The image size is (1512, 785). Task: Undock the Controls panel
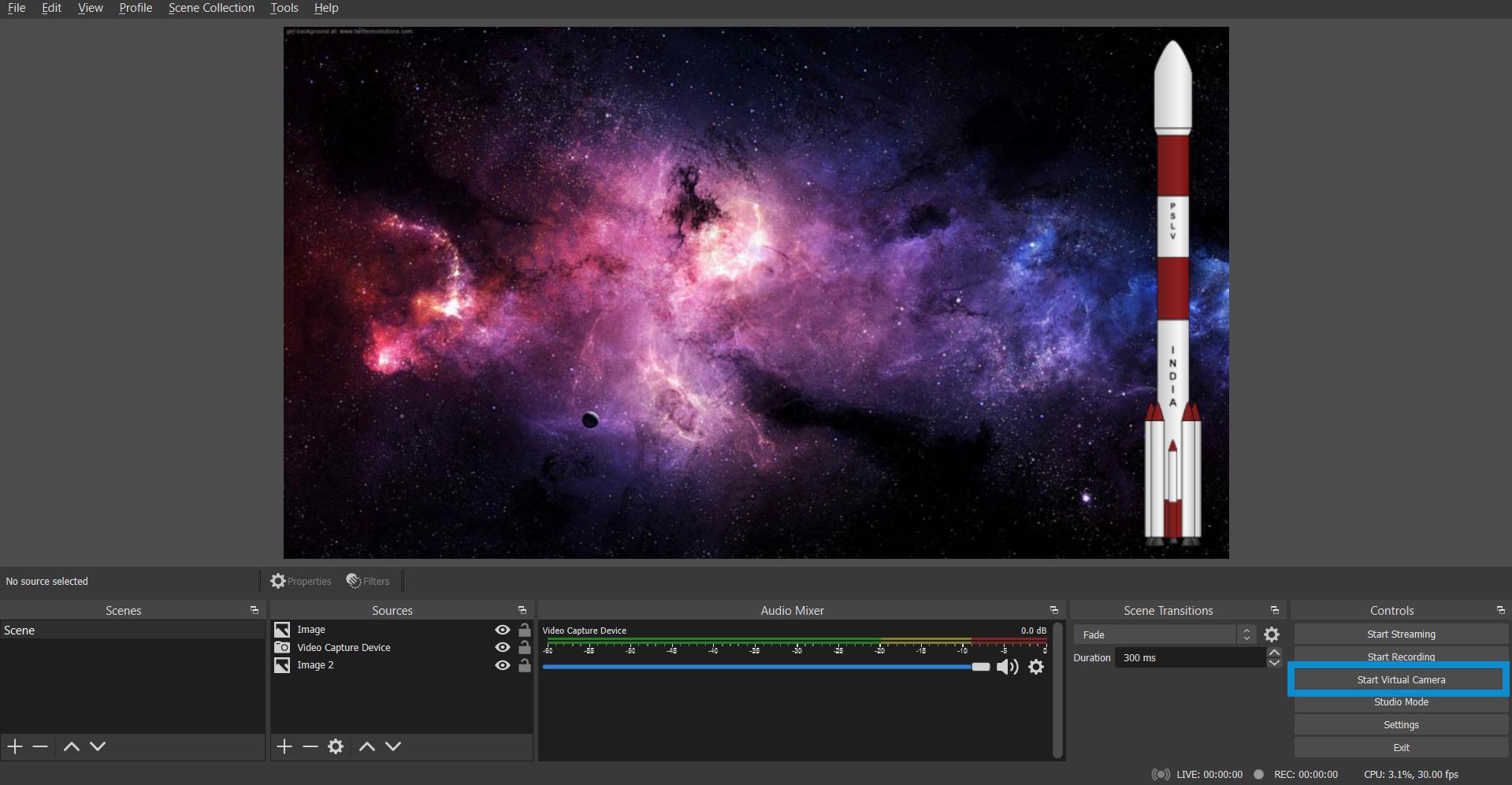[x=1501, y=610]
